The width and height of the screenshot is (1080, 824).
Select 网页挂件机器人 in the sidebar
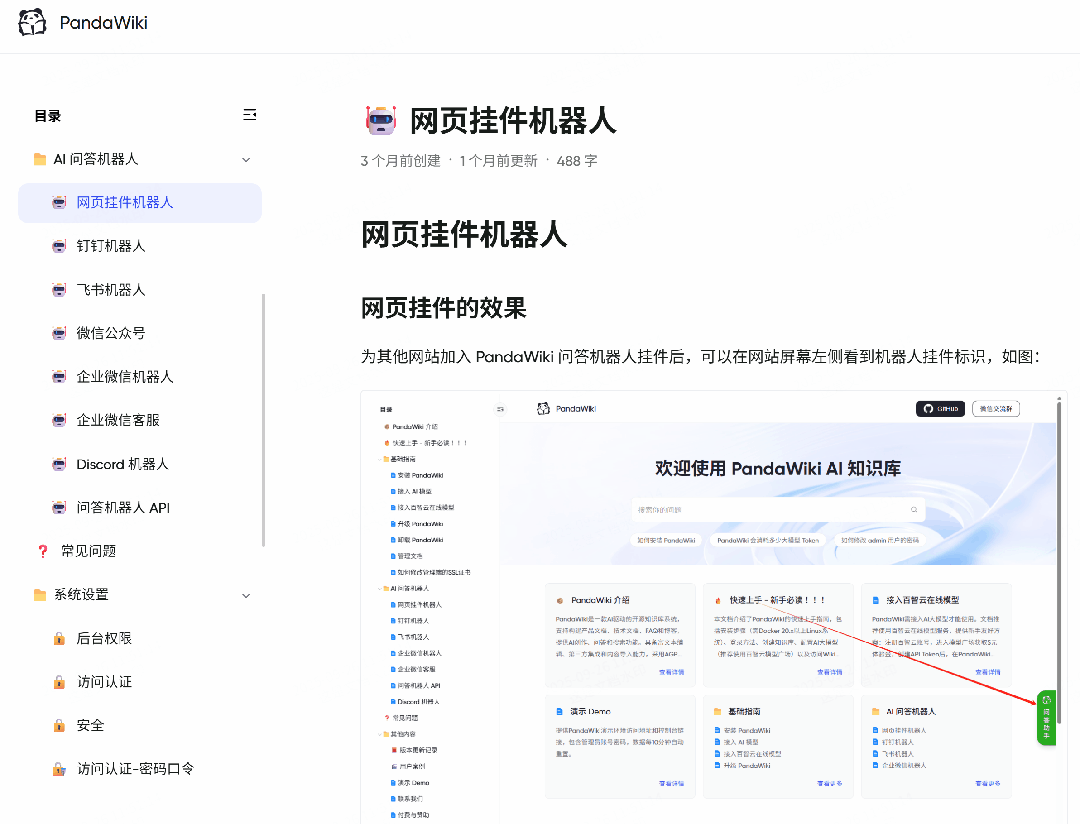click(x=140, y=203)
